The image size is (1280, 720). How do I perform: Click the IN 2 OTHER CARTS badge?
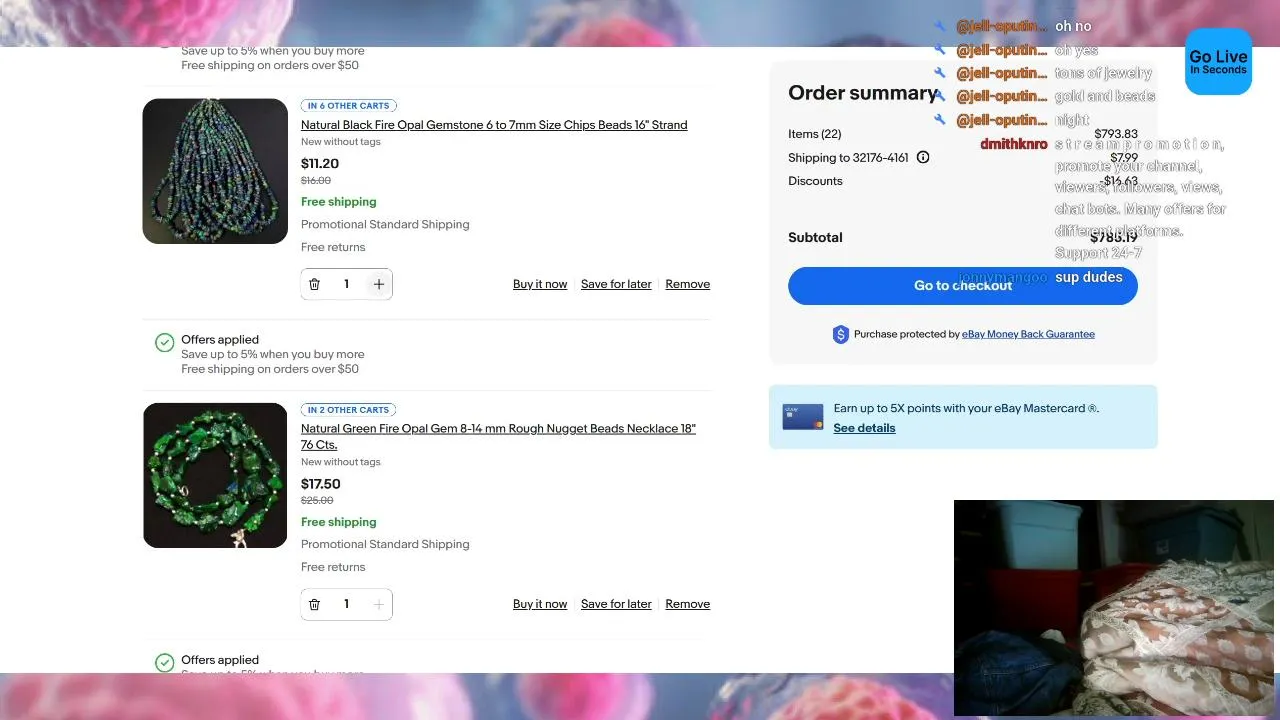click(349, 409)
